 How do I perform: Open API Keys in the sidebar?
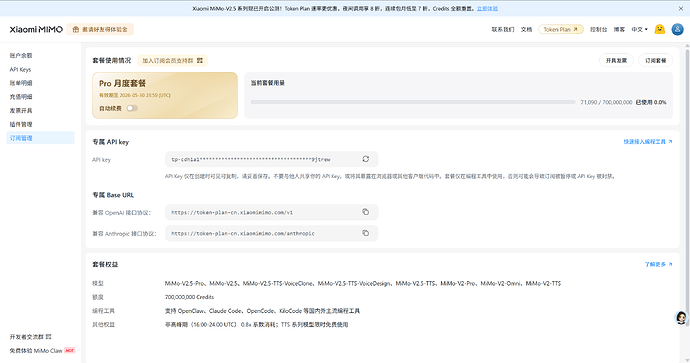tap(20, 70)
